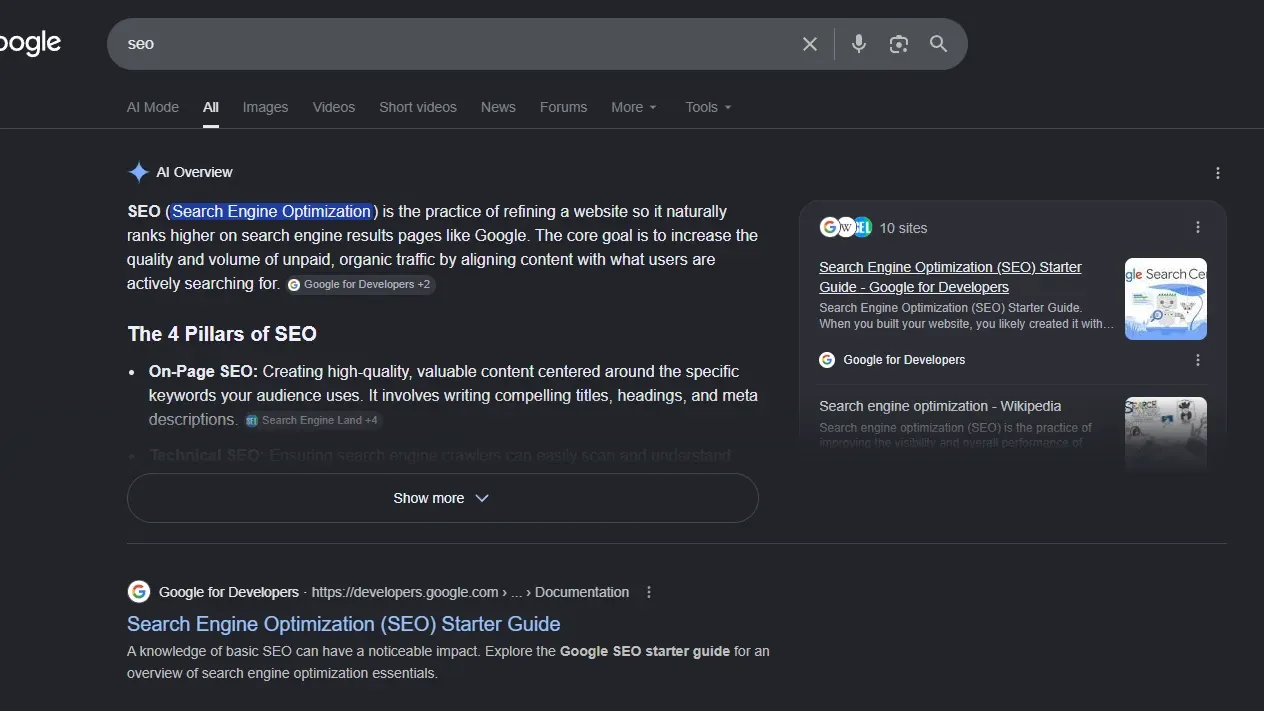Click Google icon beside Google for Developers in sidebar
Image resolution: width=1264 pixels, height=711 pixels.
point(827,360)
